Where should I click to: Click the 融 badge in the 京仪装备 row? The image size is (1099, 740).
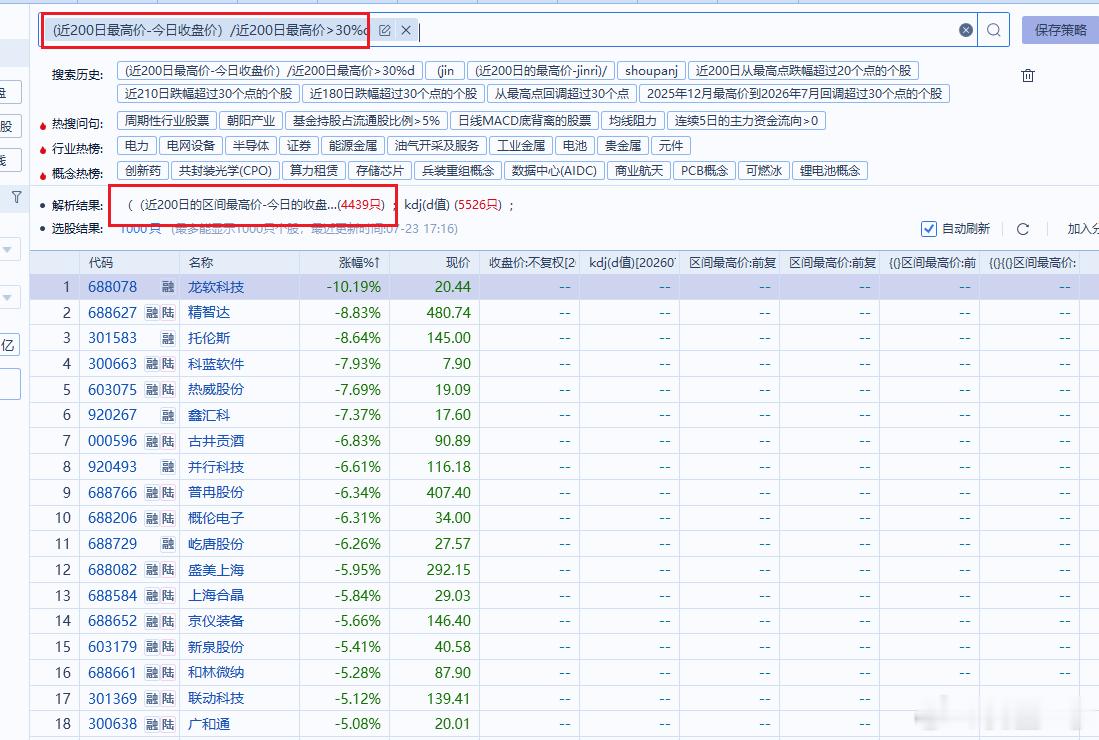click(x=152, y=621)
